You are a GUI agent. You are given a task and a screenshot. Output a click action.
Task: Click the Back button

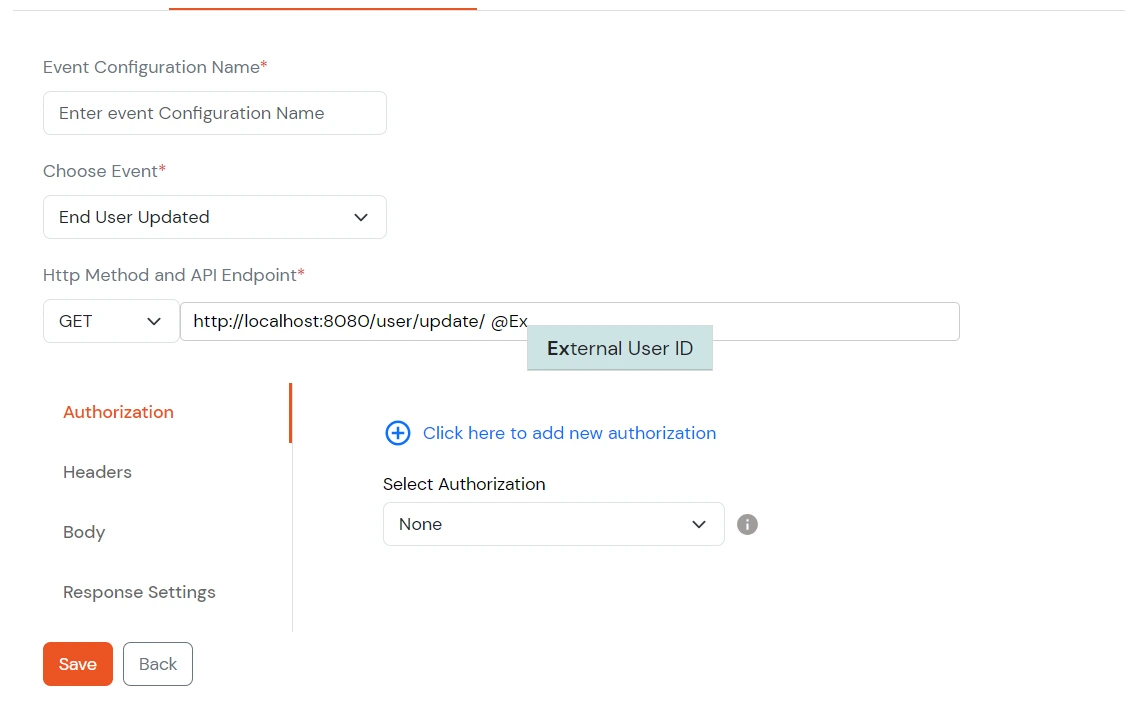157,663
